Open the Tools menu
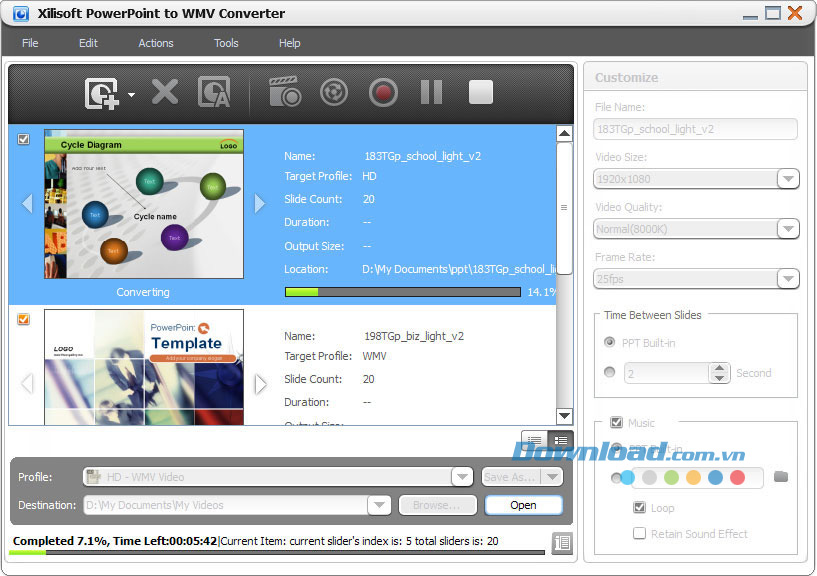This screenshot has height=576, width=817. tap(225, 43)
